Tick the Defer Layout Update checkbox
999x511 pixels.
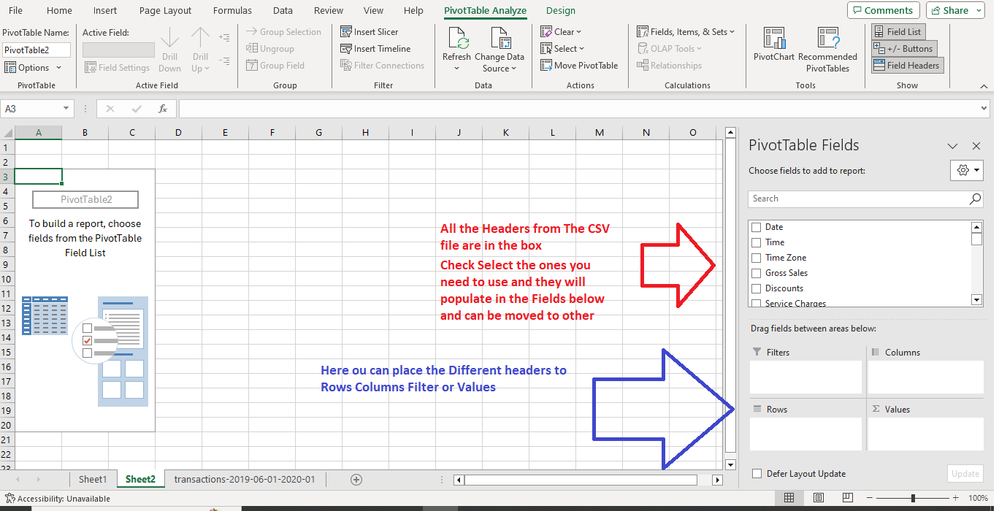tap(757, 474)
